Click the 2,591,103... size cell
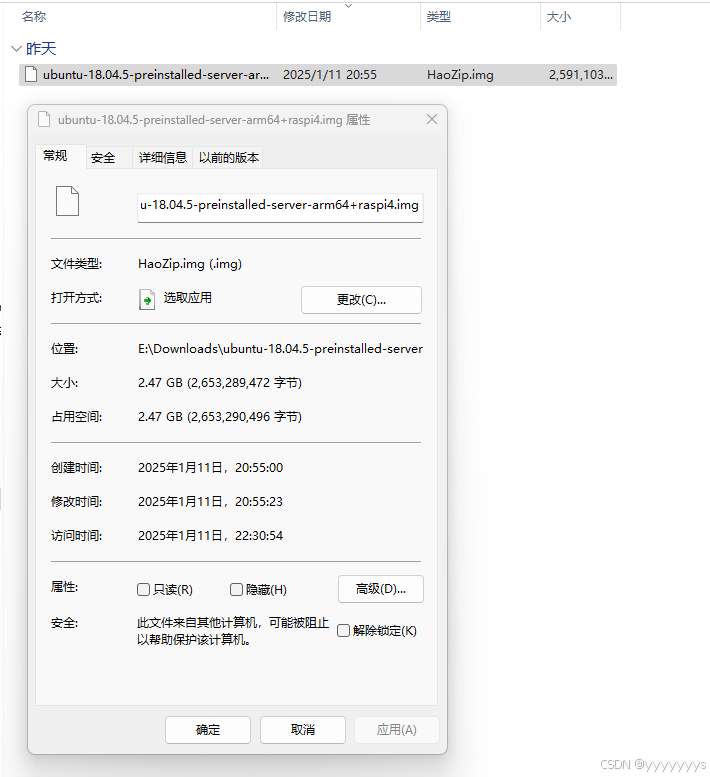The image size is (710, 777). (x=581, y=75)
